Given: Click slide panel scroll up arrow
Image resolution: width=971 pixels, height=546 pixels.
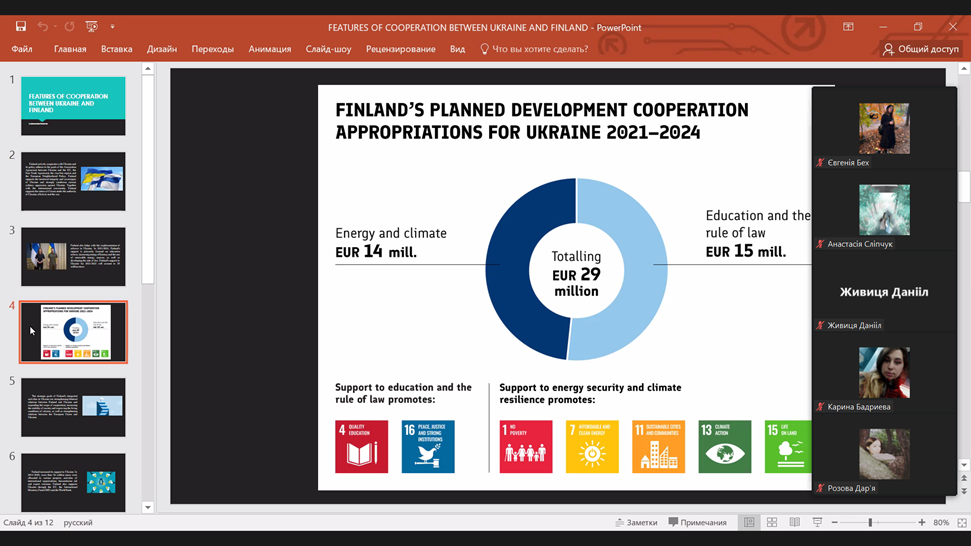Looking at the screenshot, I should point(147,69).
